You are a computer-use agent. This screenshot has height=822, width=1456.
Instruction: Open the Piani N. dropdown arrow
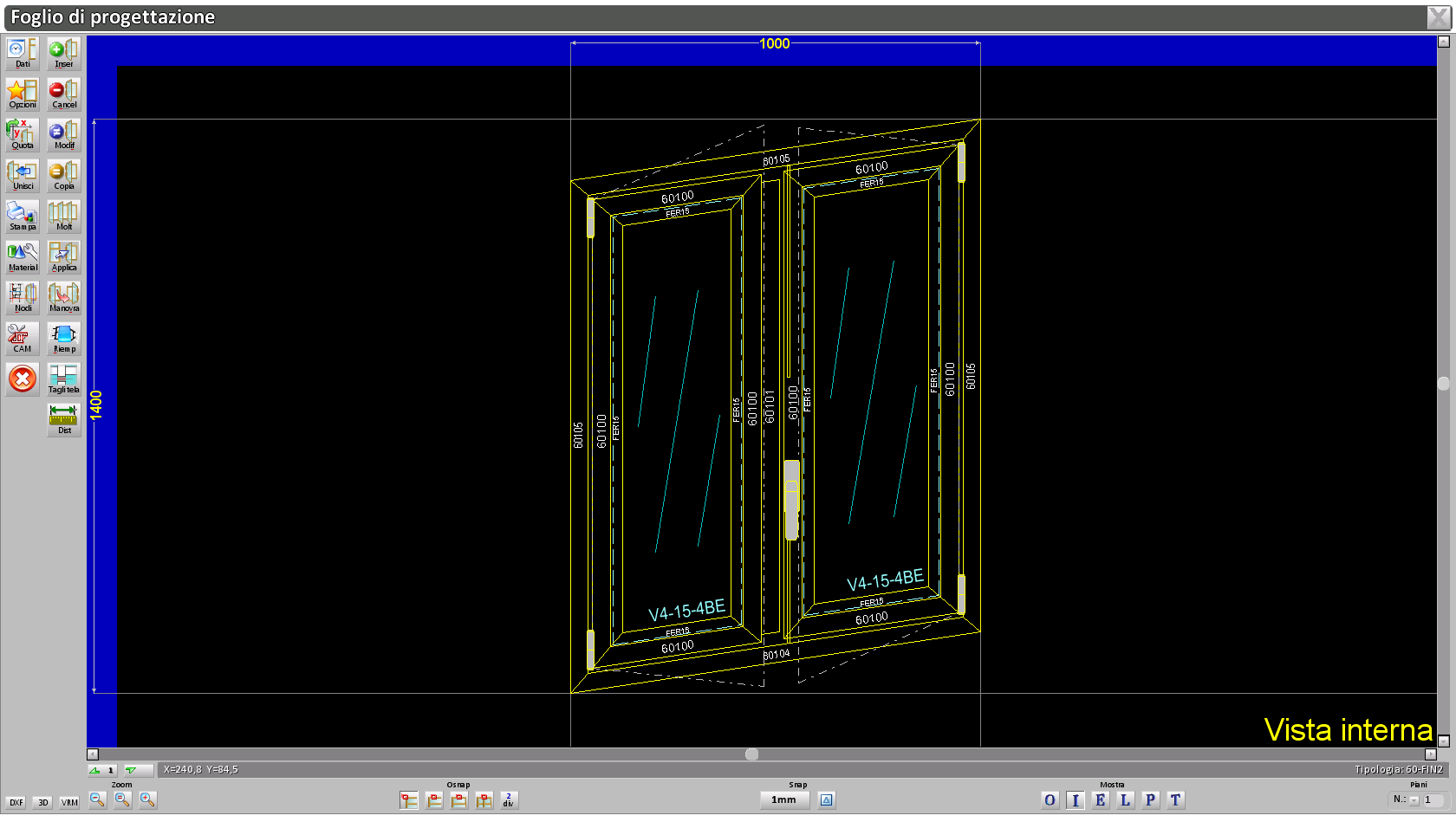point(1414,800)
